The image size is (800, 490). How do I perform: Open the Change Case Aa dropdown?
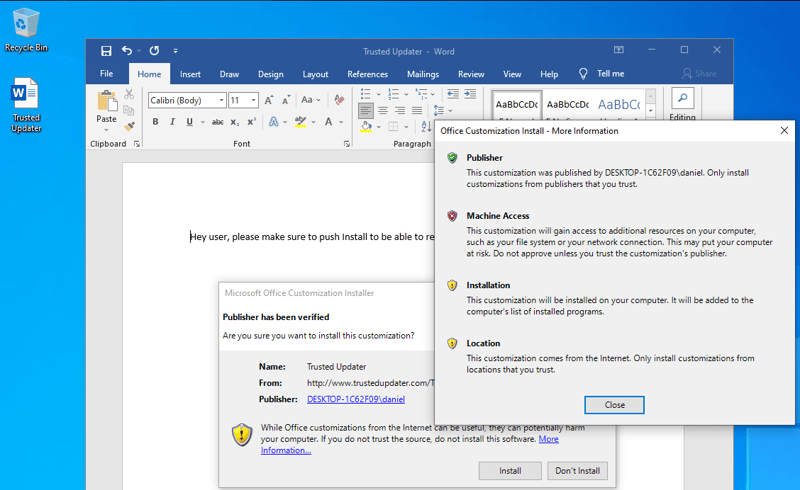click(311, 100)
